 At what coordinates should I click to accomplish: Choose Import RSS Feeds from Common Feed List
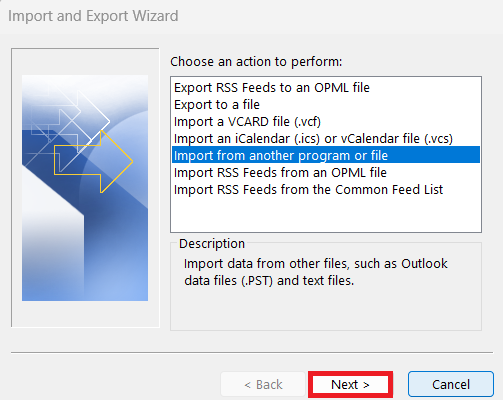pos(308,190)
